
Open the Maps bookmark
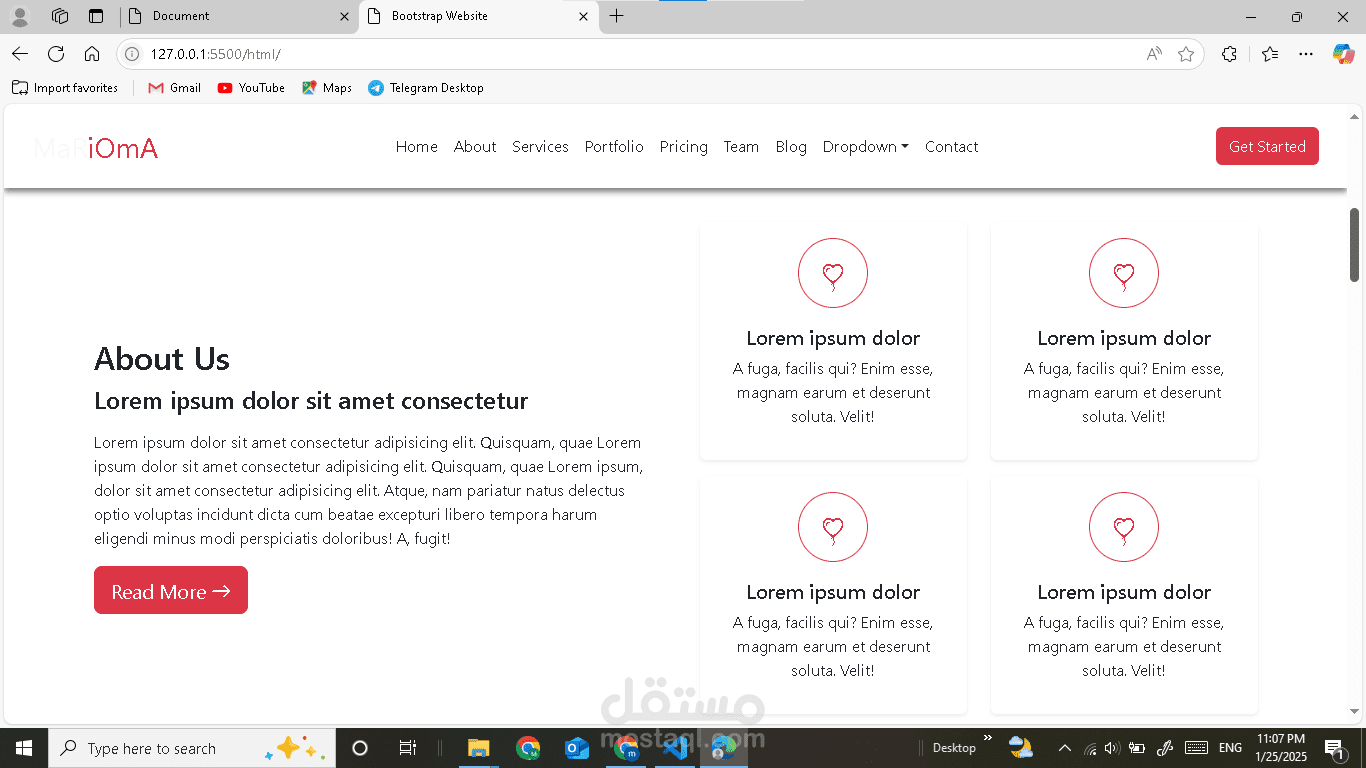[x=327, y=88]
